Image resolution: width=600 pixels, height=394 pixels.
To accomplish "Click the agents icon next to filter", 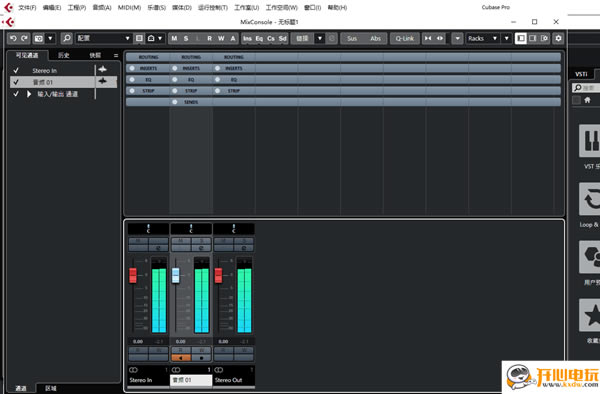I will coord(151,38).
